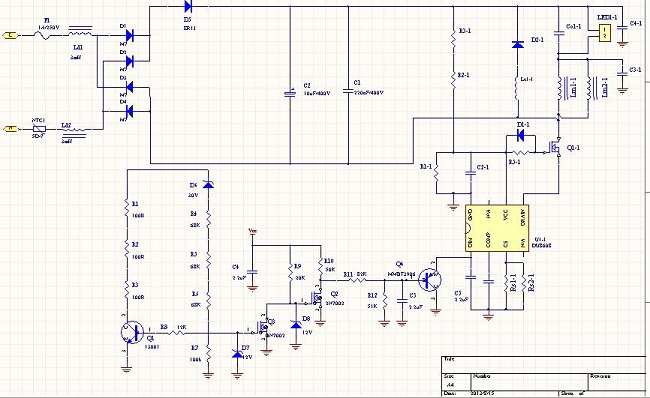This screenshot has width=650, height=398.
Task: Select diode D5 on the top rail
Action: point(187,6)
